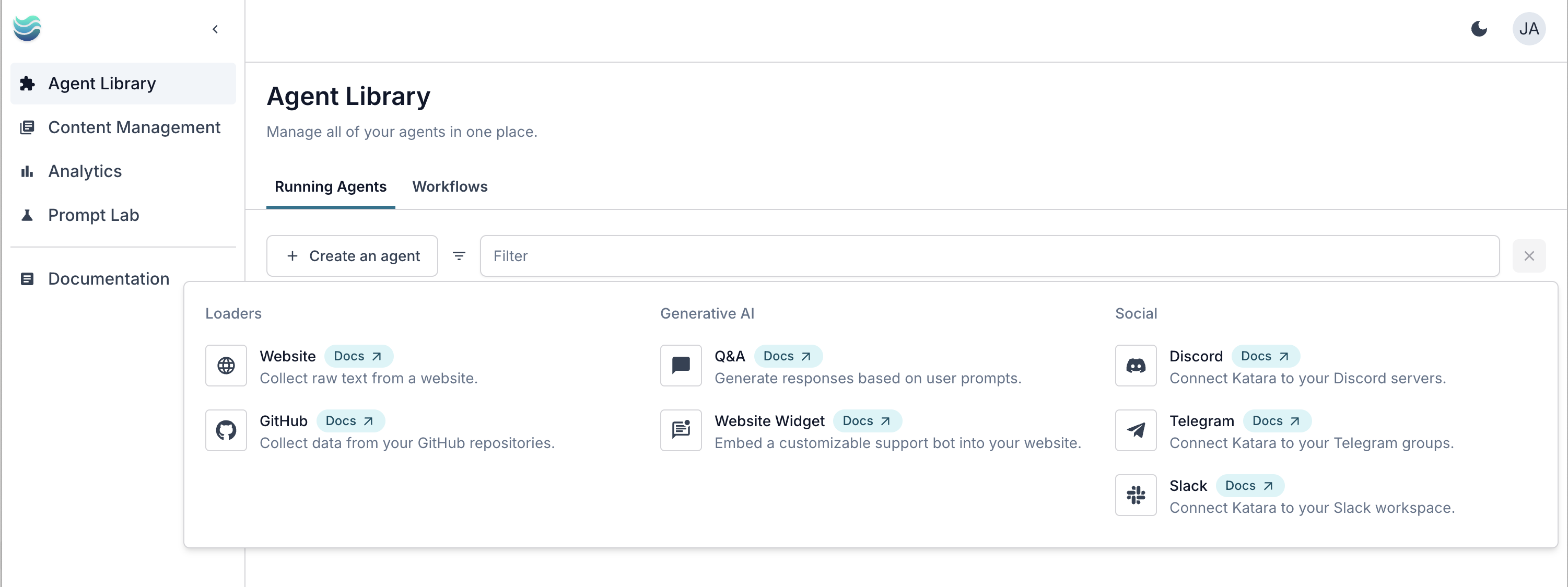Toggle dark mode with the moon icon
1568x587 pixels.
(1479, 29)
